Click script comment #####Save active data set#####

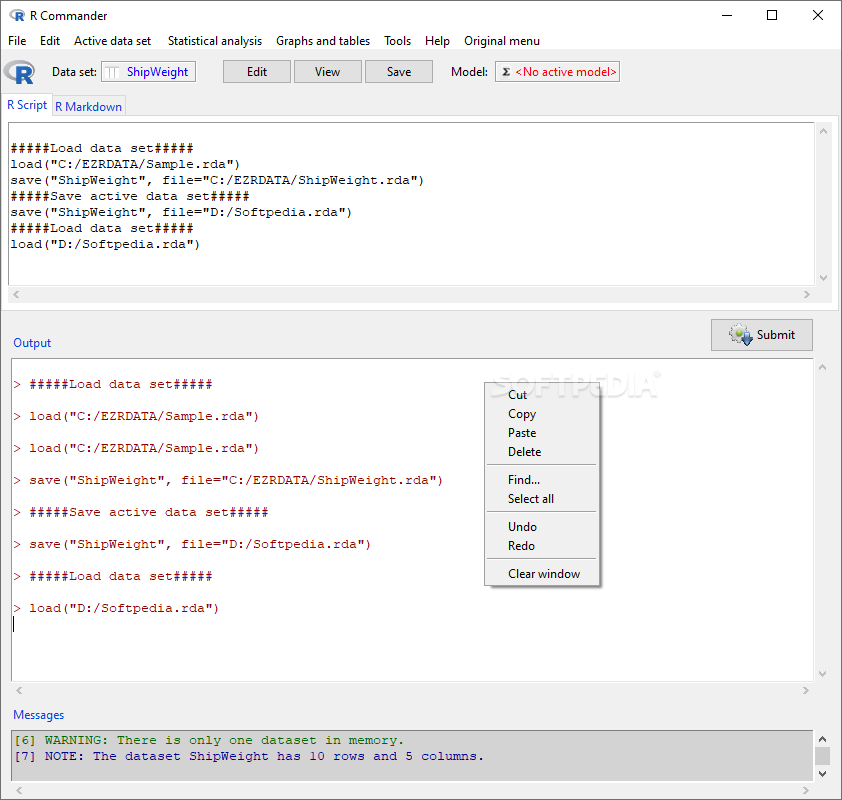tap(130, 197)
